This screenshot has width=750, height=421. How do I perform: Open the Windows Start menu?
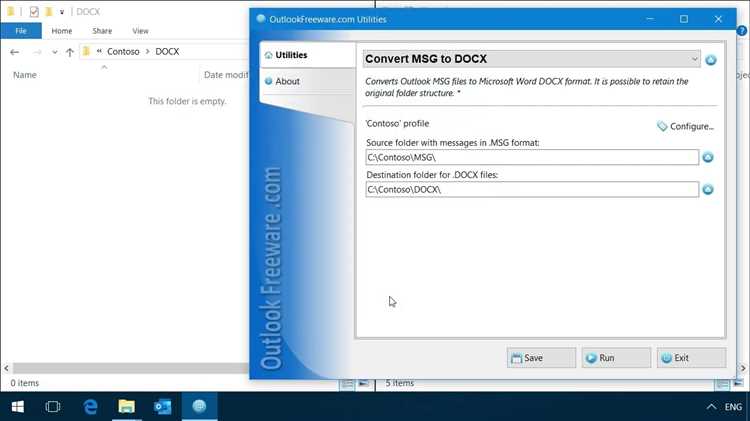click(18, 407)
